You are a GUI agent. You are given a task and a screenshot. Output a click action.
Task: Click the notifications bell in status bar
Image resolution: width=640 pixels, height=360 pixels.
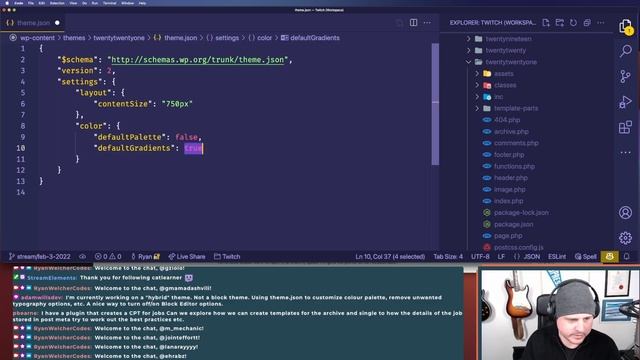627,257
